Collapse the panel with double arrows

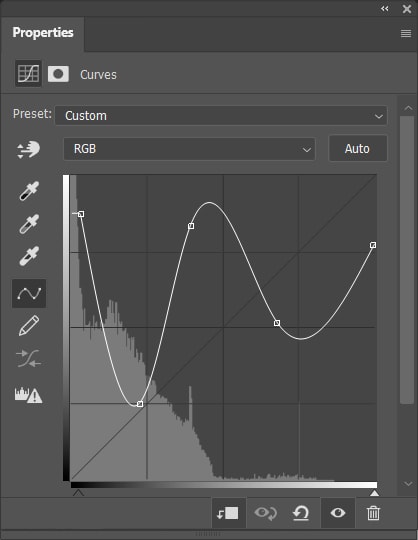[385, 9]
